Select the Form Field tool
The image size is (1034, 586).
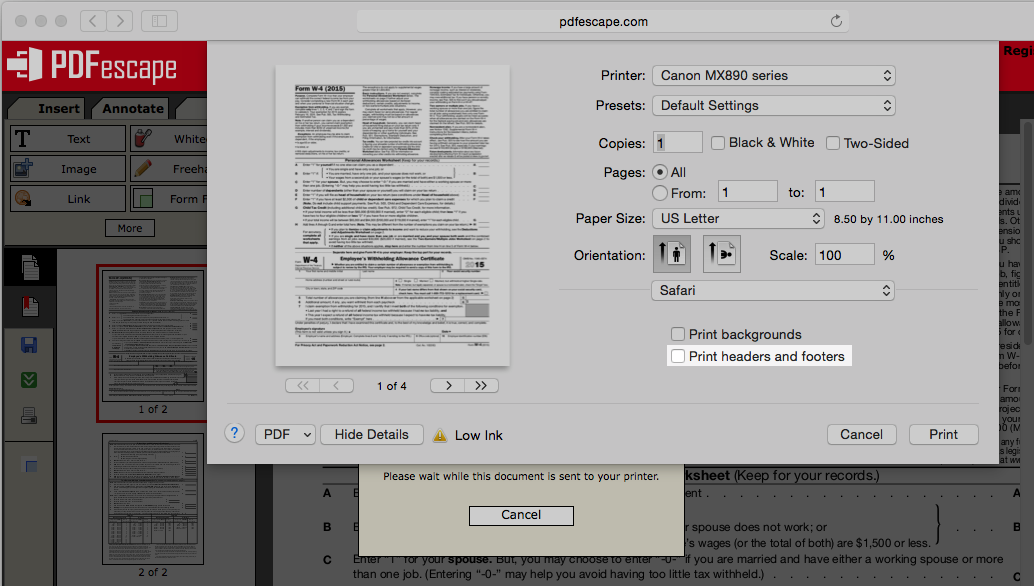[169, 198]
